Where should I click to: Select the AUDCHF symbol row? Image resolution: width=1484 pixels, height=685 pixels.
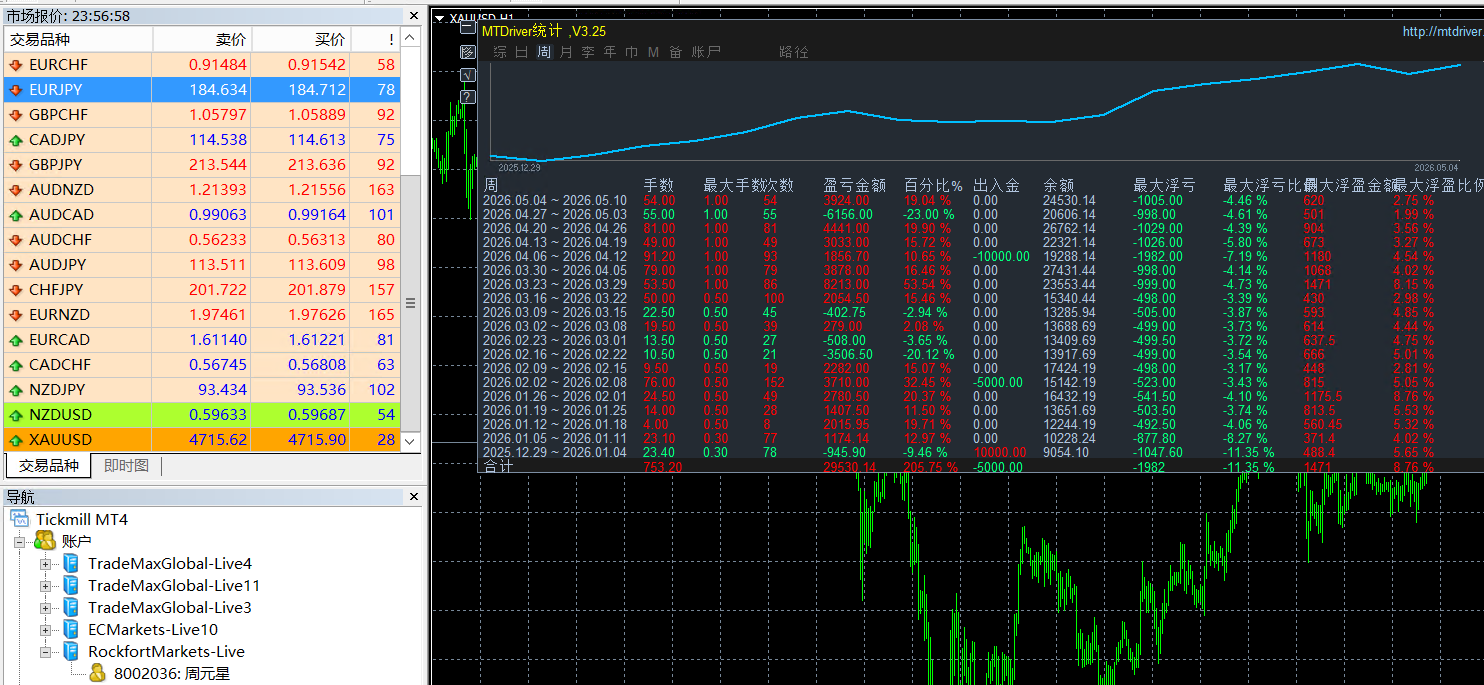(x=201, y=239)
